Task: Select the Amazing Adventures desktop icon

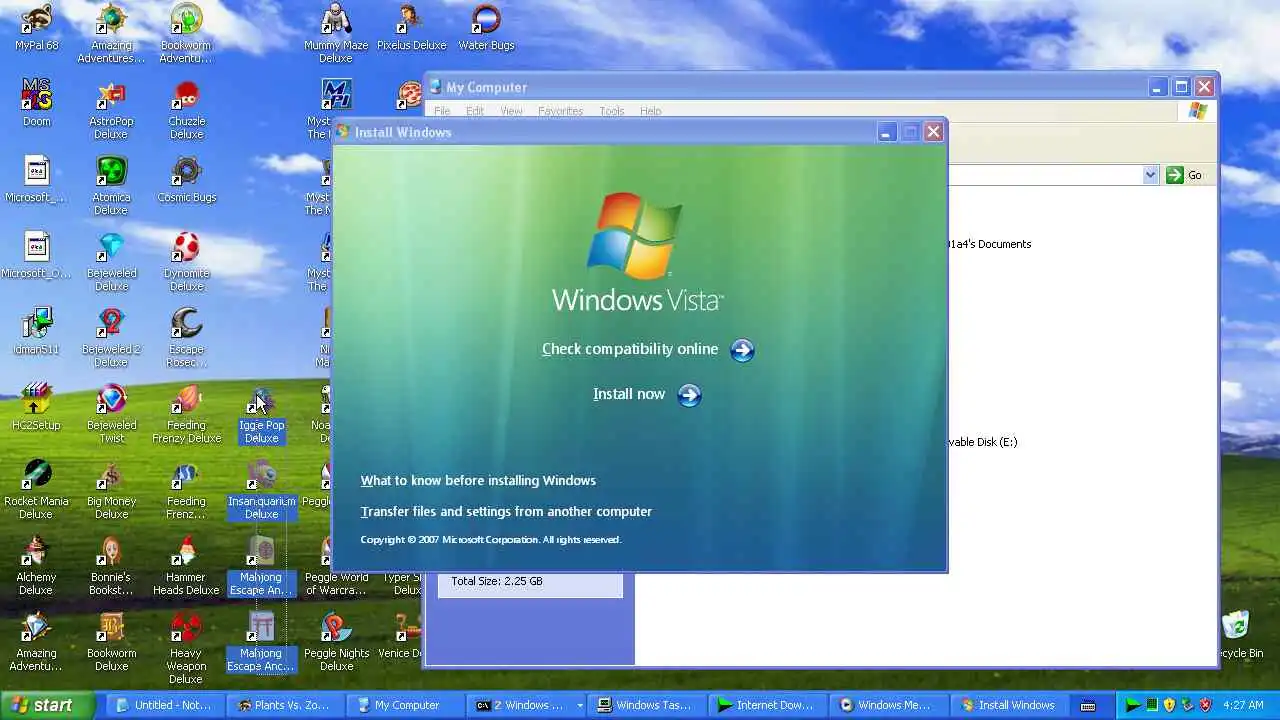Action: point(111,34)
